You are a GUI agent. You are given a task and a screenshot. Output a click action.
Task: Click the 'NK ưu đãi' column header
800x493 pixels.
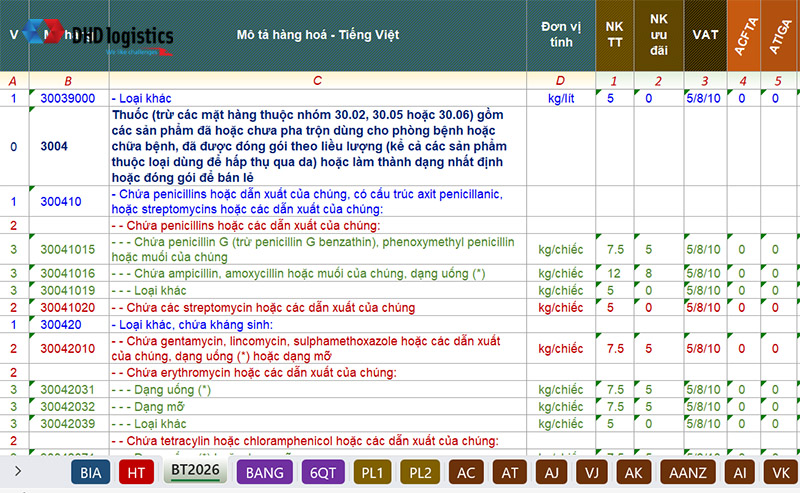coord(658,35)
